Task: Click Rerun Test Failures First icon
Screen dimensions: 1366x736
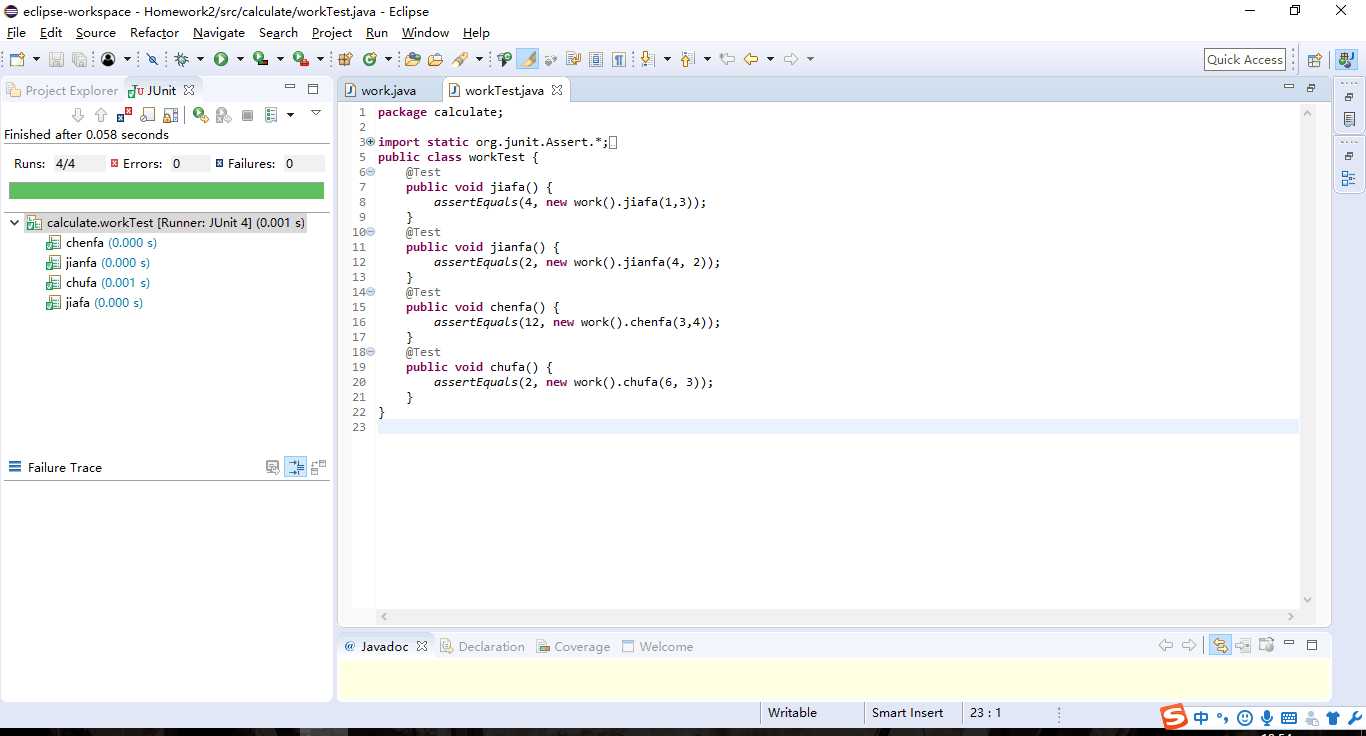Action: tap(224, 115)
